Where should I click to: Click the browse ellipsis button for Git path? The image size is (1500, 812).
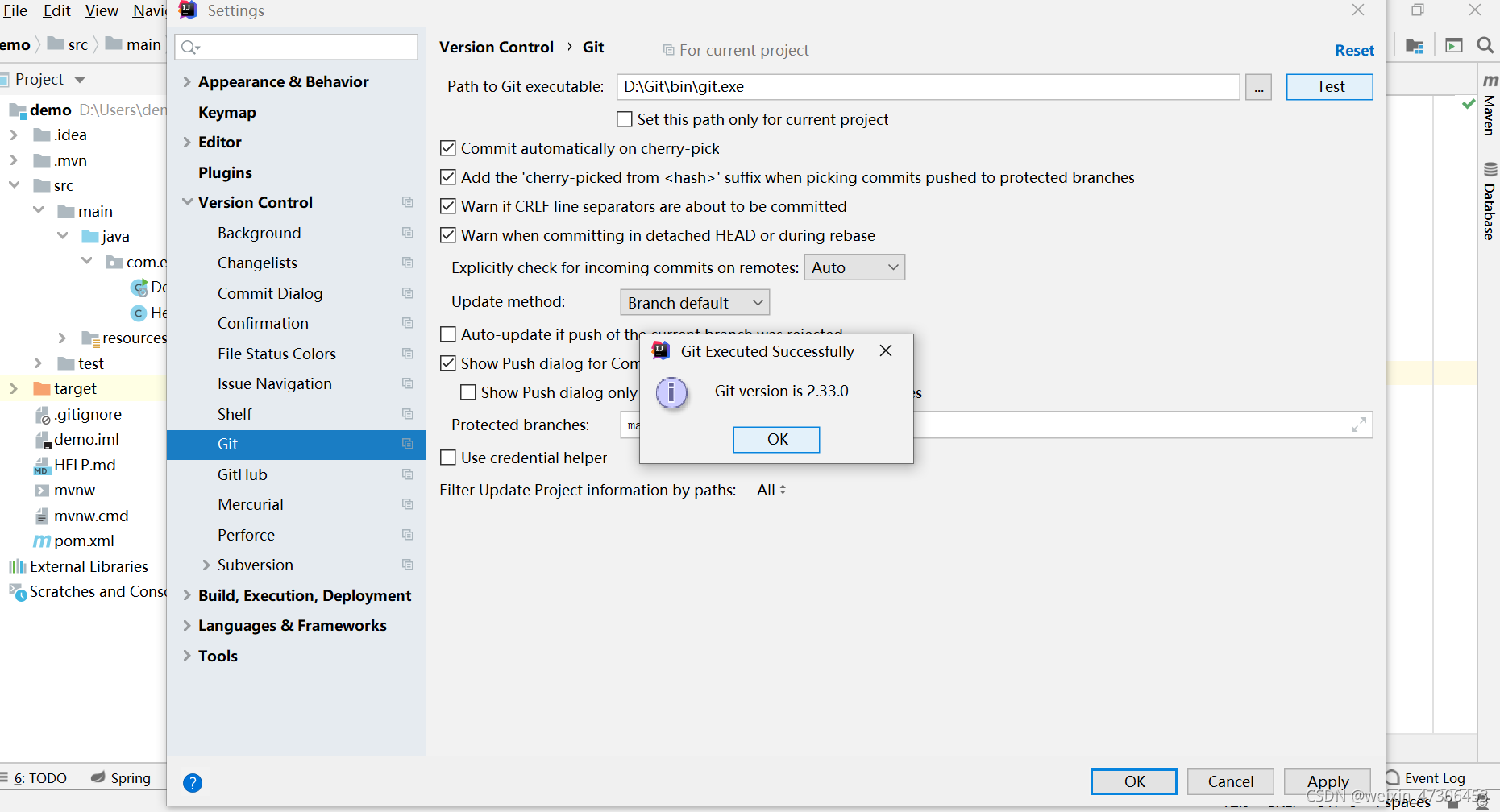(x=1258, y=87)
